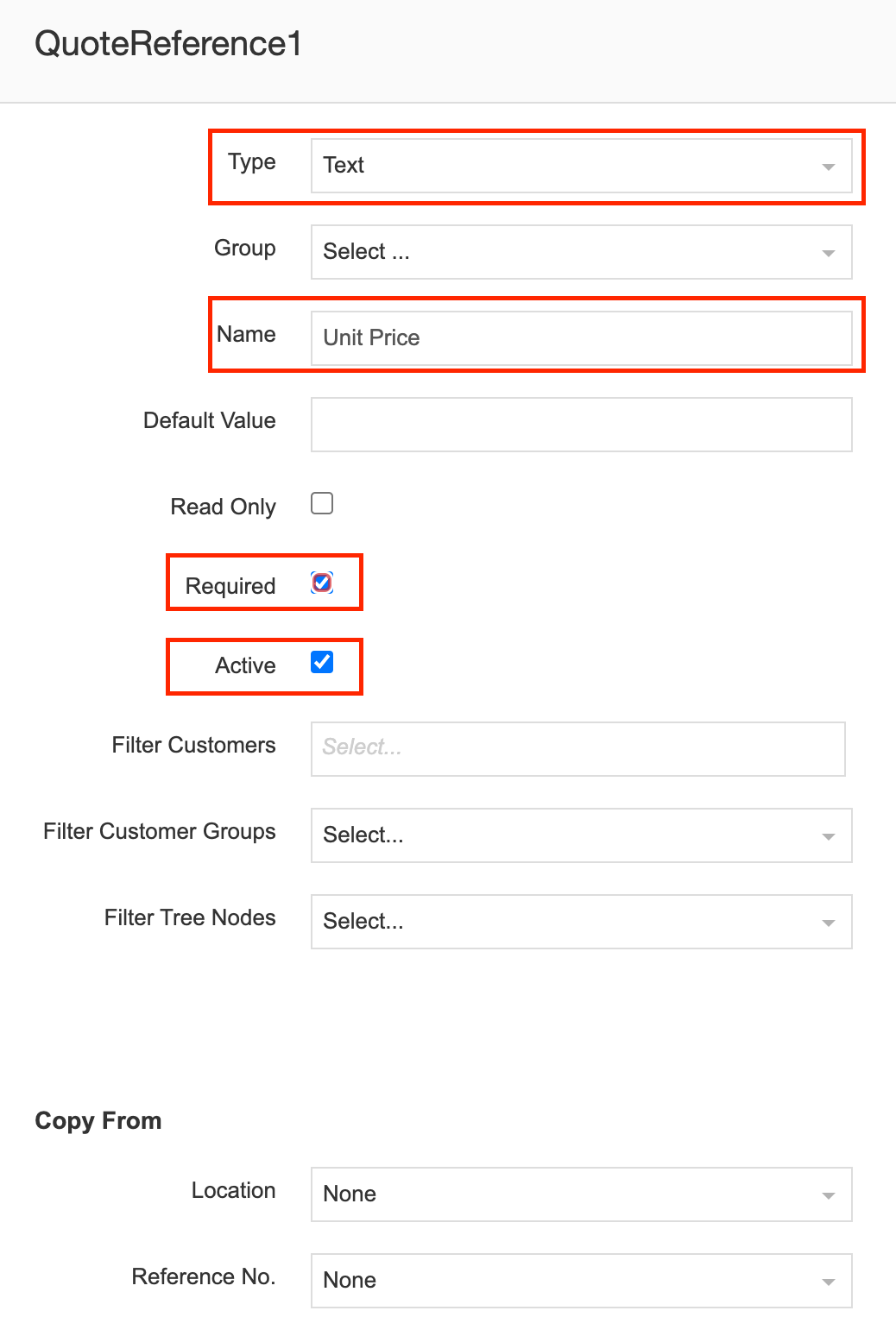Open the Type dropdown showing Text

(570, 166)
